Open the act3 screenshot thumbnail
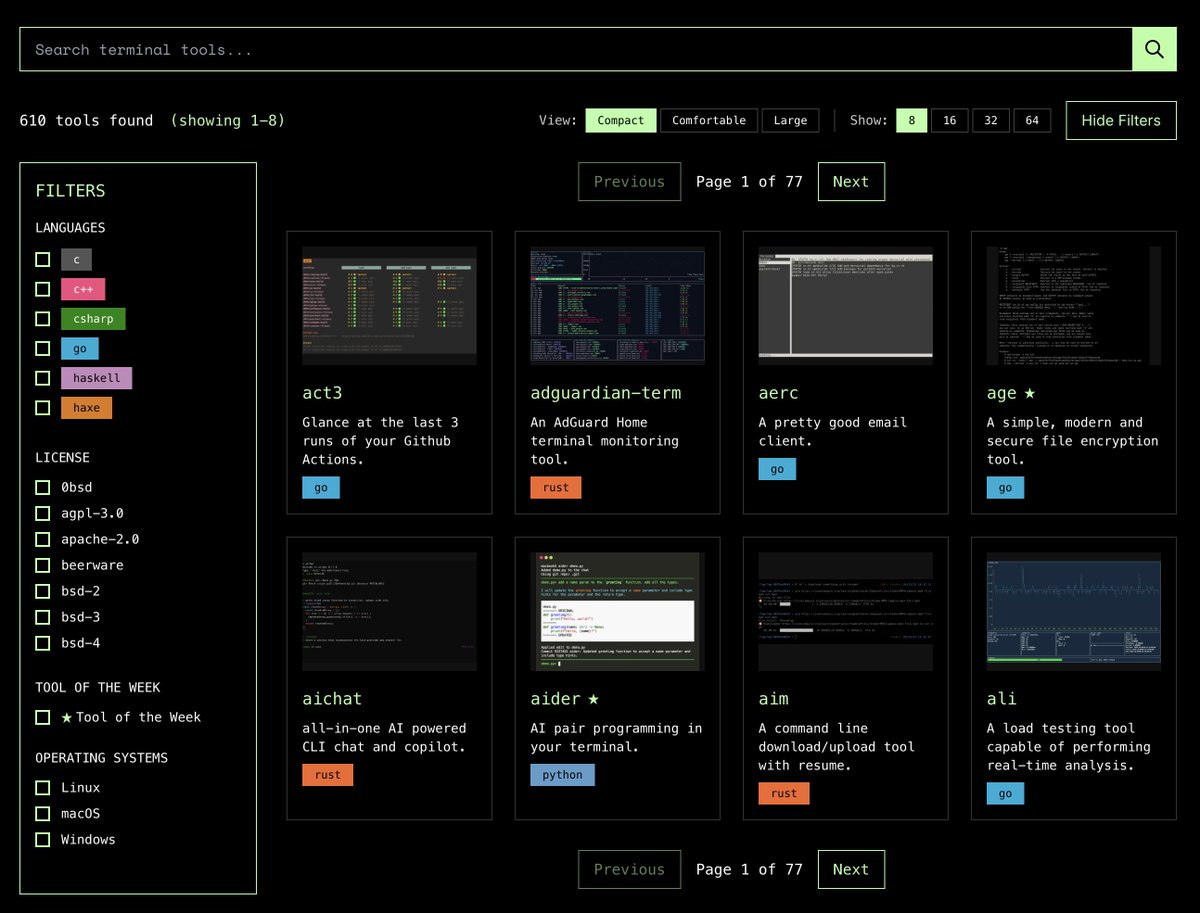This screenshot has height=913, width=1200. point(389,306)
